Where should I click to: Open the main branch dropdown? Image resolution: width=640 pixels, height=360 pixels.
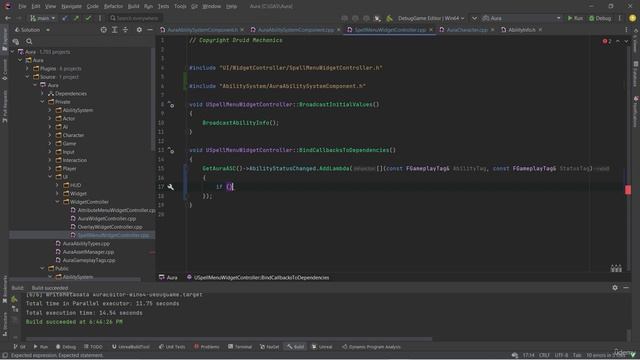[x=42, y=18]
